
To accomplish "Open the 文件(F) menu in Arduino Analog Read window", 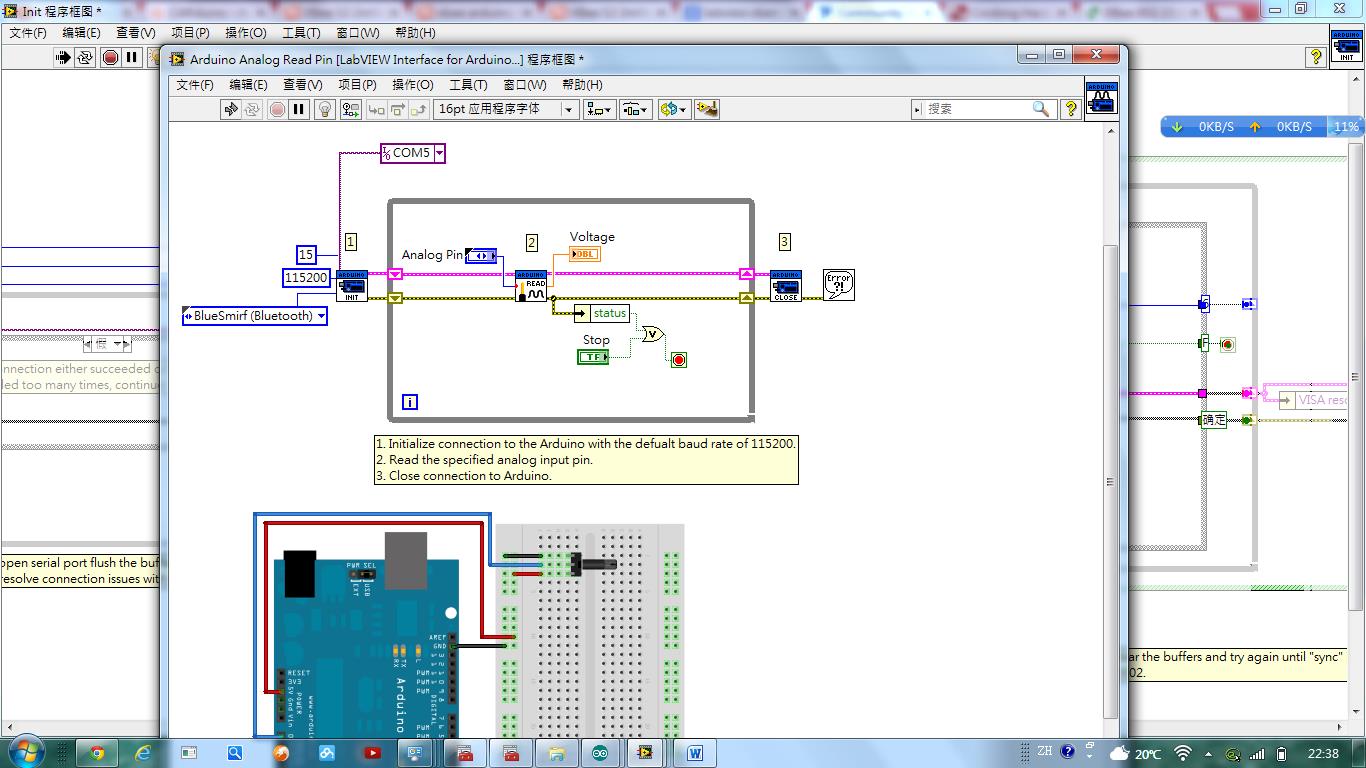I will [195, 85].
